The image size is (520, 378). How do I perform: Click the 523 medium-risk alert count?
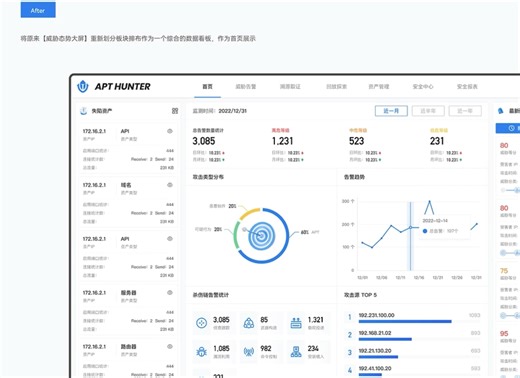click(357, 141)
